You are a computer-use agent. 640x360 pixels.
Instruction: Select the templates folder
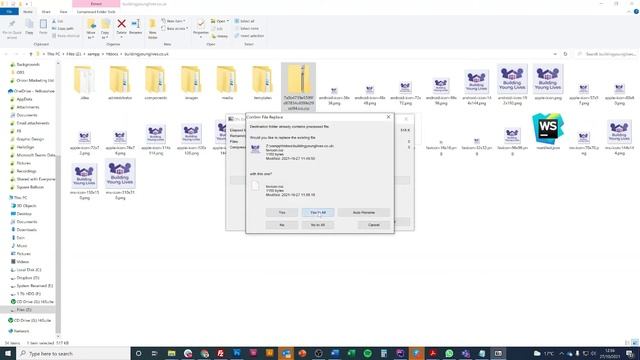point(262,83)
